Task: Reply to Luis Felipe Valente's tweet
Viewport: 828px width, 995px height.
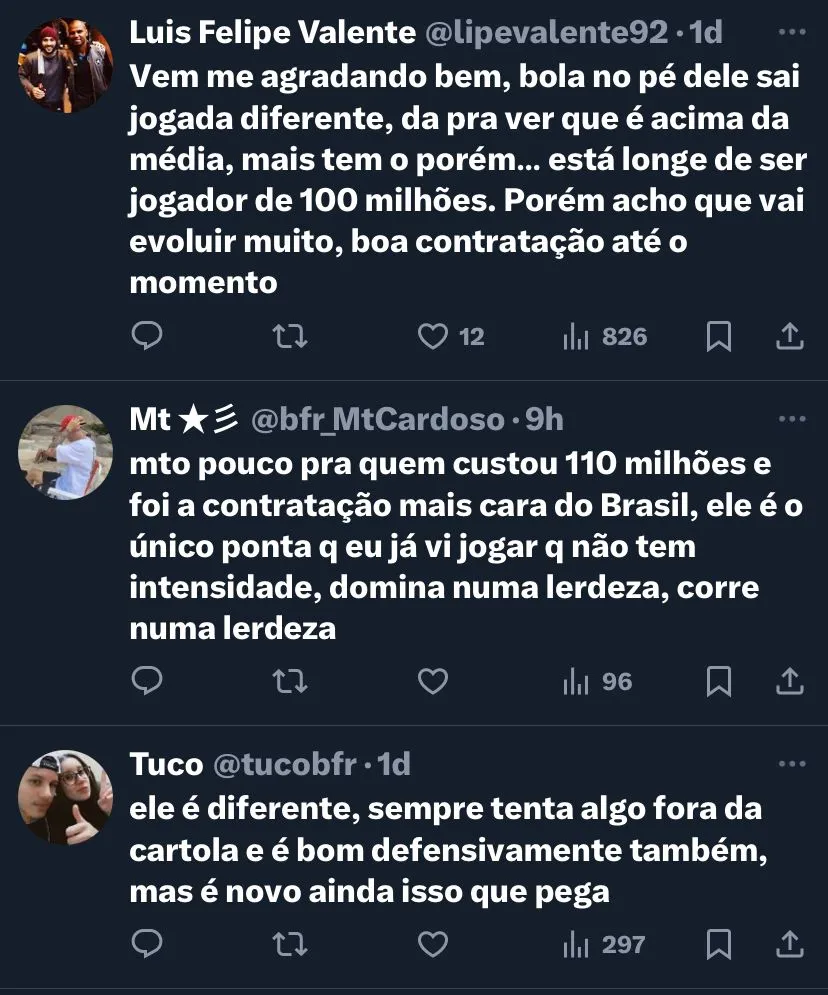Action: [147, 336]
